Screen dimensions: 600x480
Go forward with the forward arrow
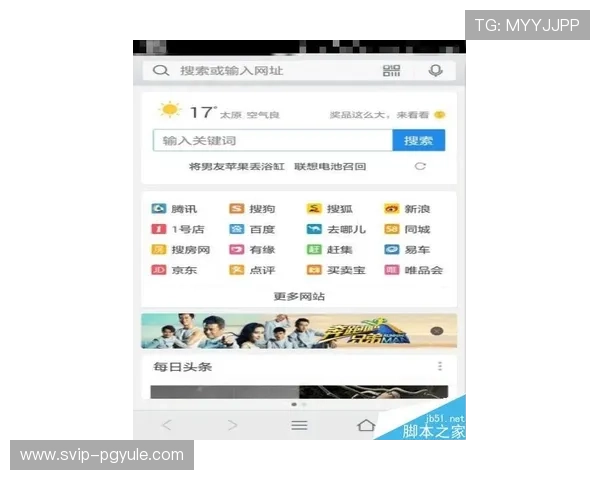(232, 425)
